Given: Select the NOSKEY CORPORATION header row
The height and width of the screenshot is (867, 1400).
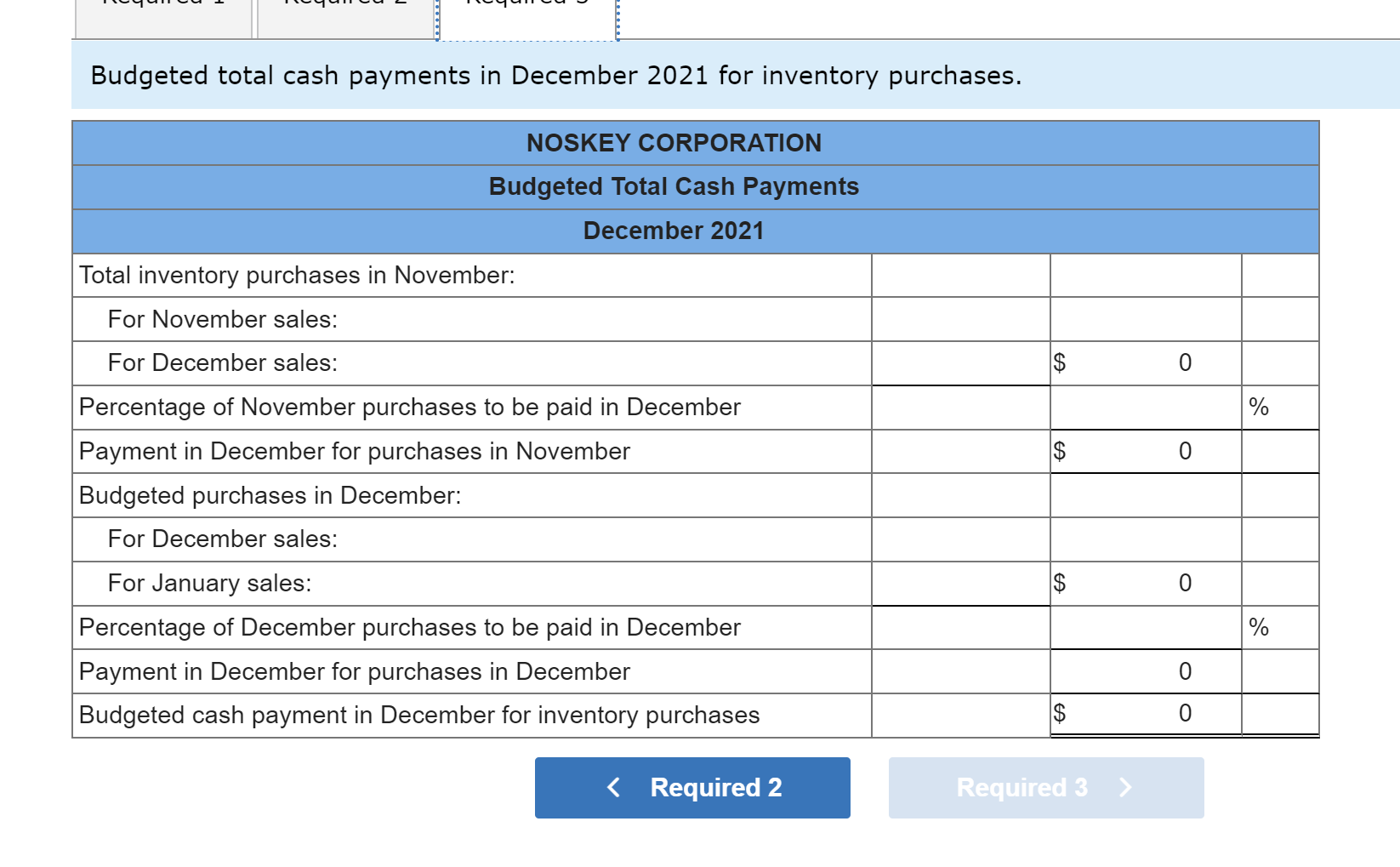Looking at the screenshot, I should click(x=694, y=143).
